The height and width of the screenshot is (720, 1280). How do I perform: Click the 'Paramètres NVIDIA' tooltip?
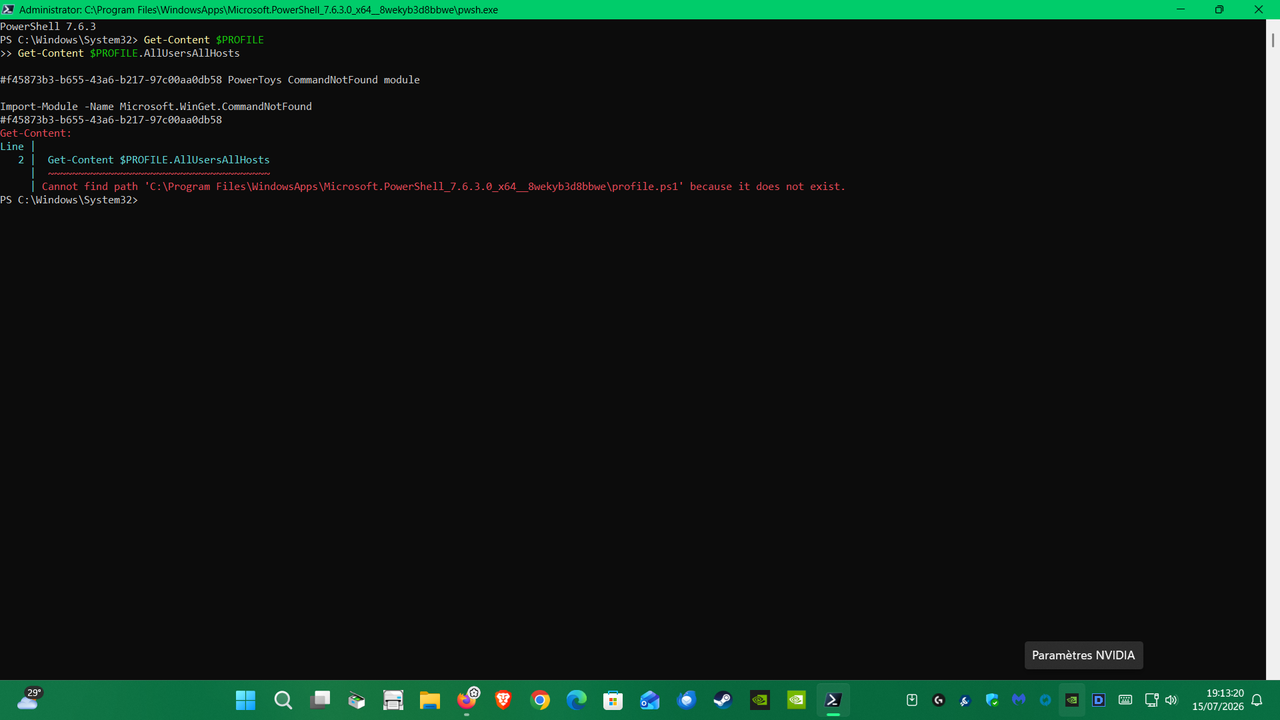[x=1084, y=655]
